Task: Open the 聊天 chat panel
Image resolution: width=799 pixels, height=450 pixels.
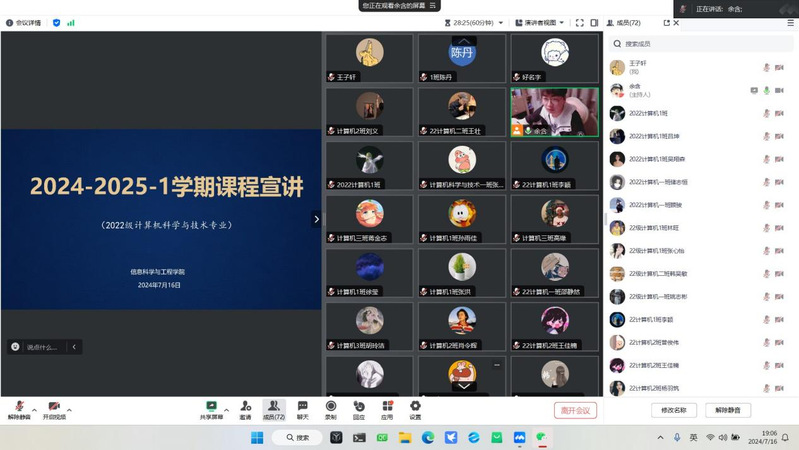Action: (x=302, y=406)
